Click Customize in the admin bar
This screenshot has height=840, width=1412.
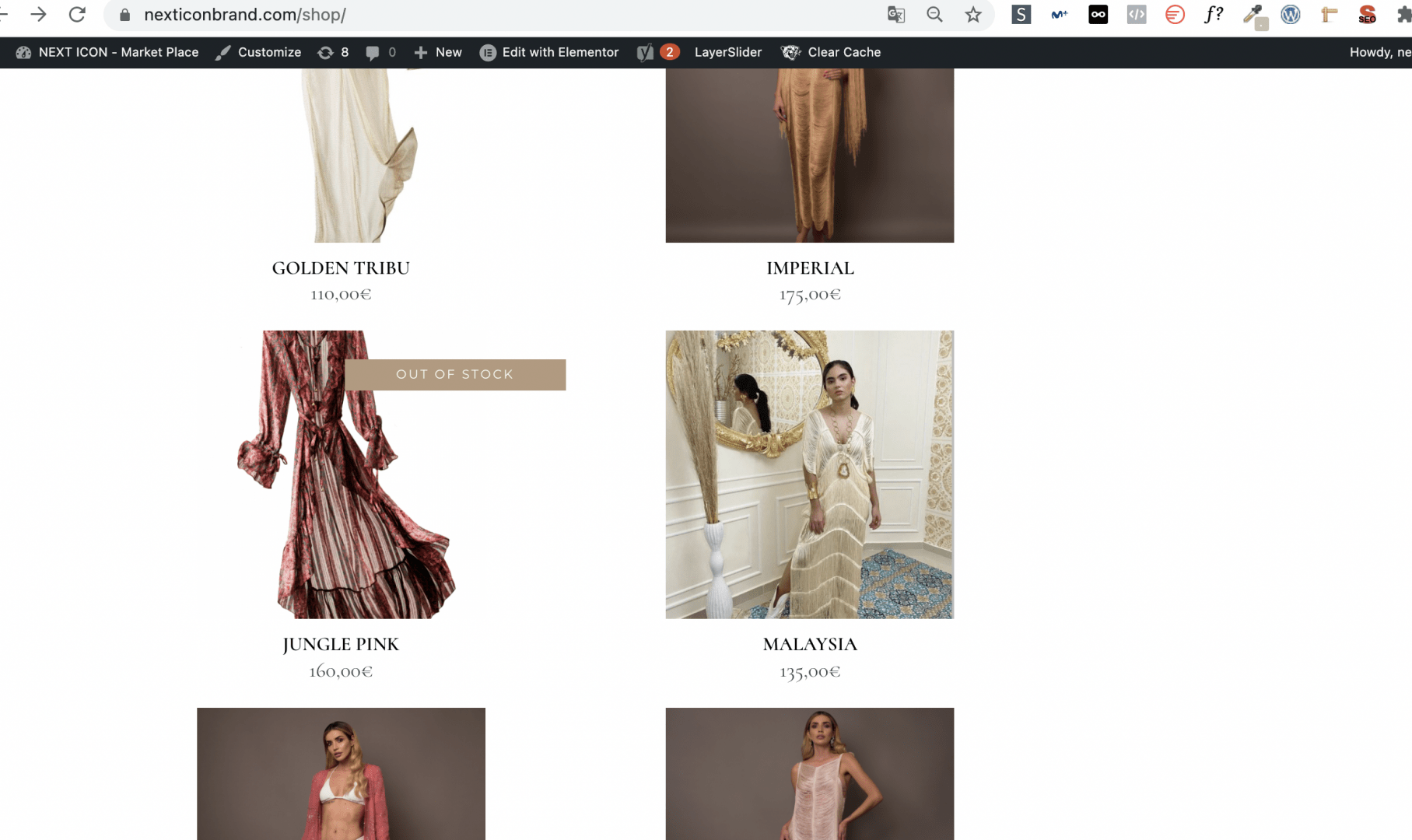258,52
